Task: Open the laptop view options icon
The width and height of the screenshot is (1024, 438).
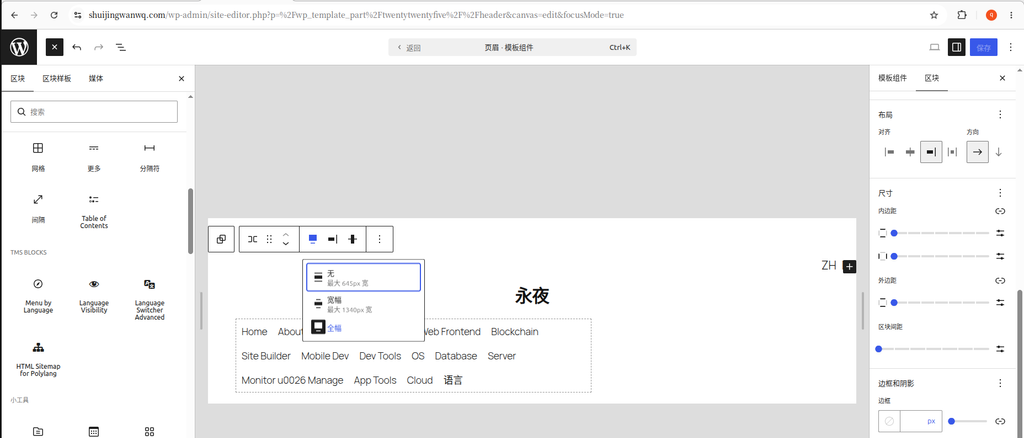Action: point(935,47)
